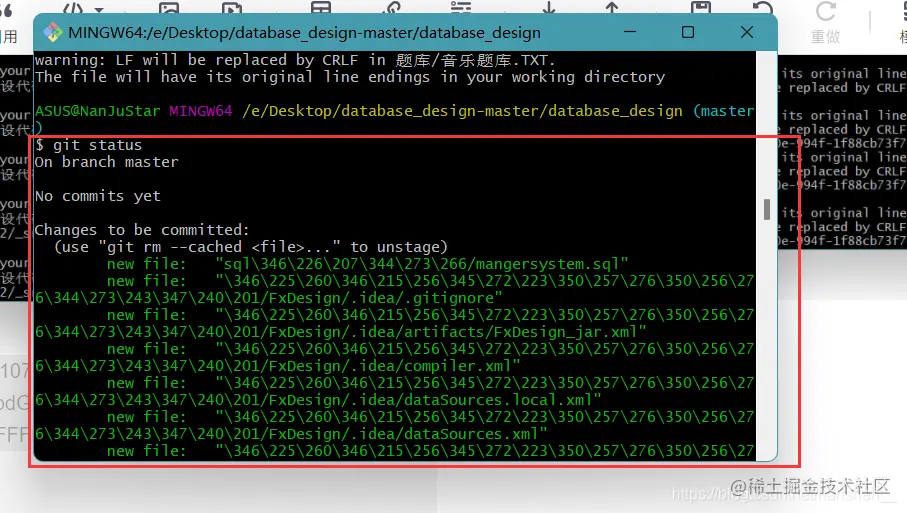Screen dimensions: 907x513
Task: Click the "Changes to be committed:" line
Action: pos(142,230)
